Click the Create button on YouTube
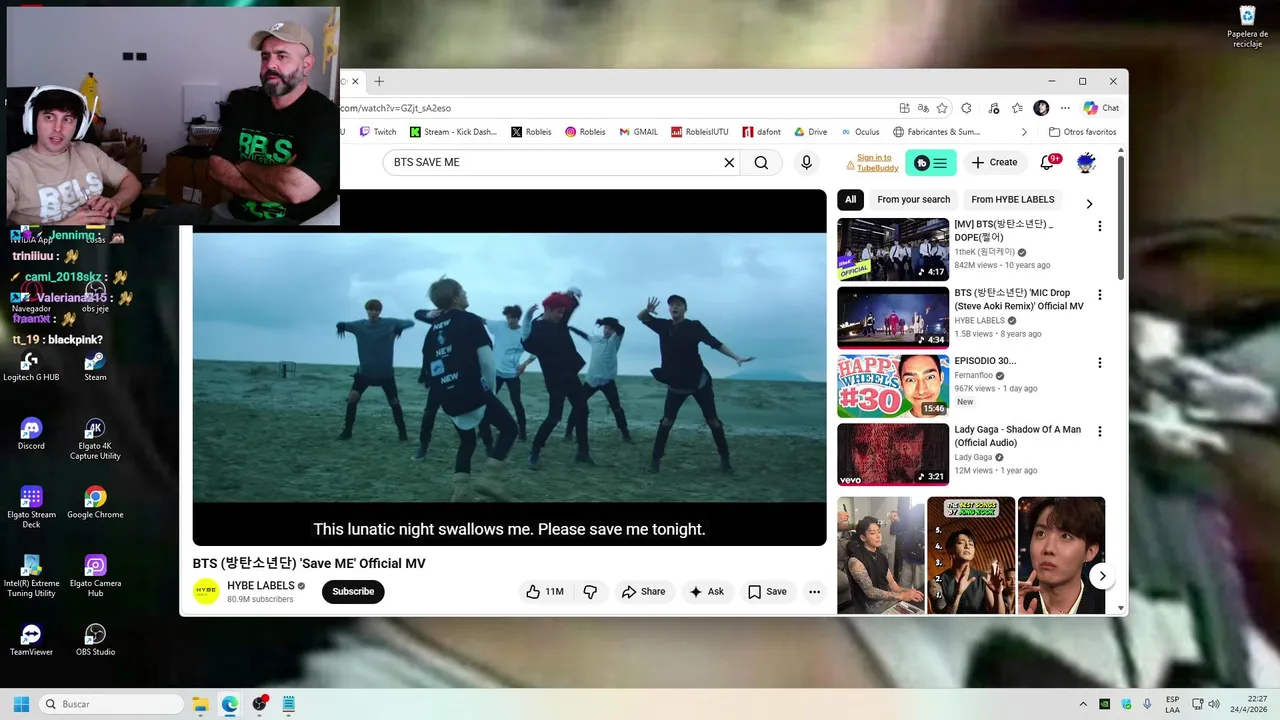The image size is (1280, 720). (994, 162)
